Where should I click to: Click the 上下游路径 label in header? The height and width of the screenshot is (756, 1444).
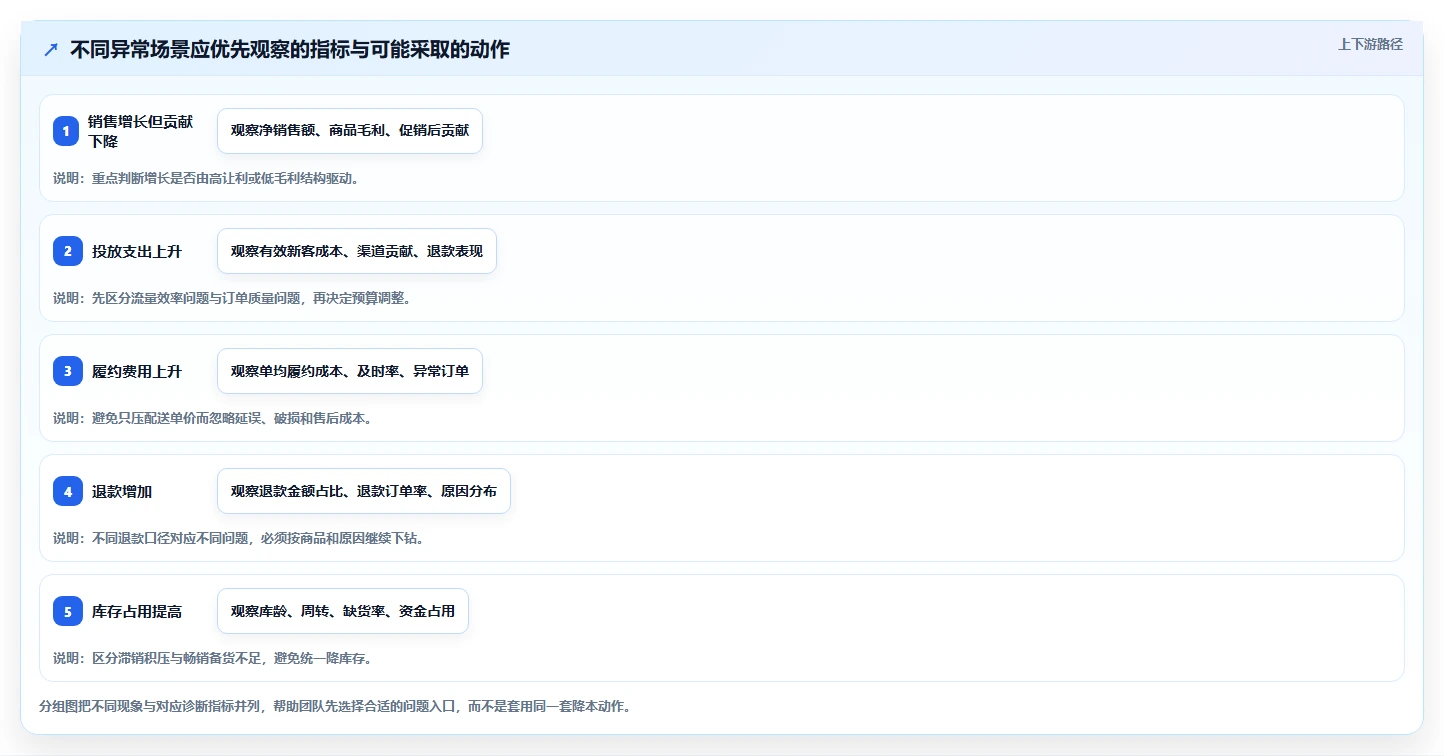click(x=1371, y=44)
